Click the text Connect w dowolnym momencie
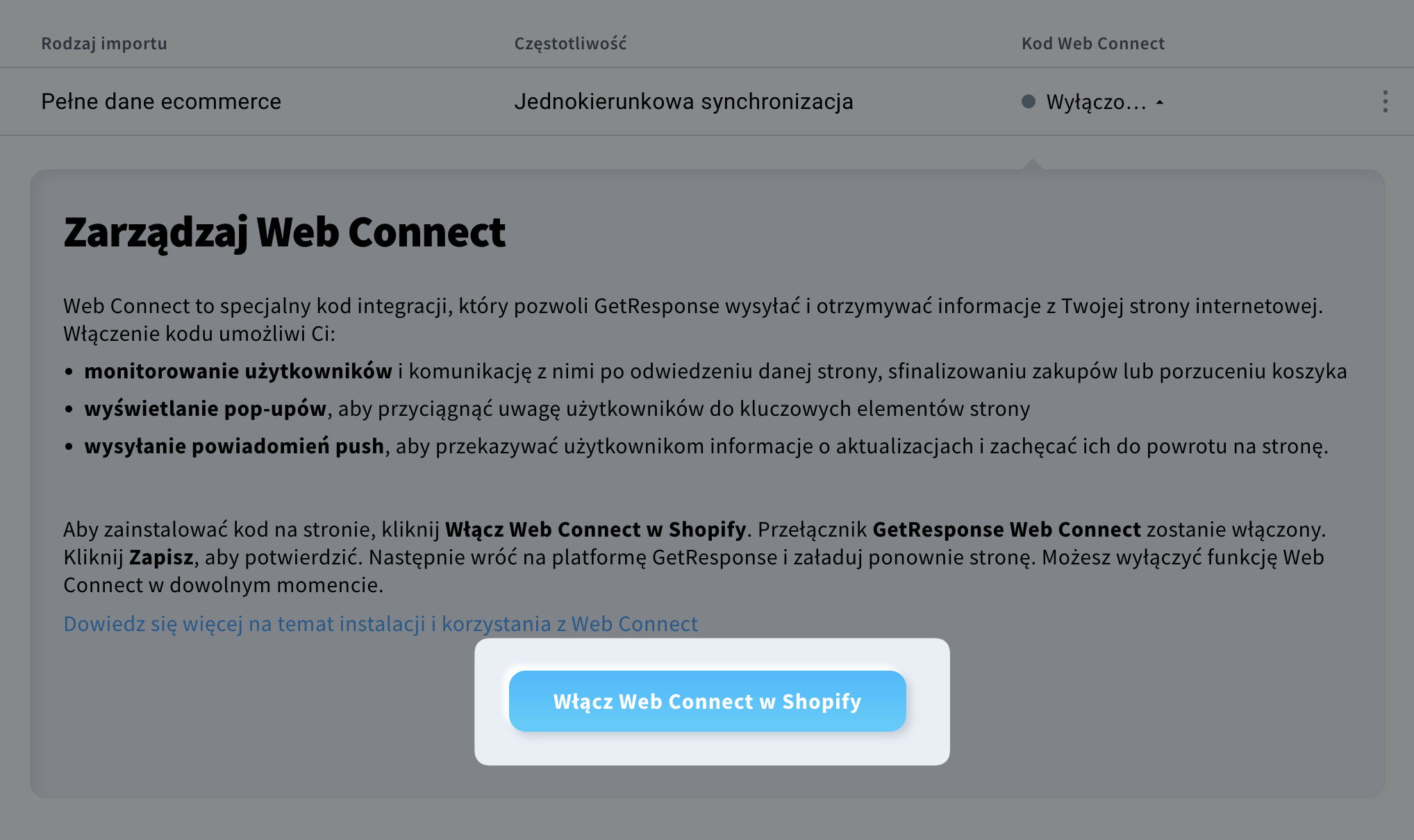The width and height of the screenshot is (1414, 840). tap(223, 585)
